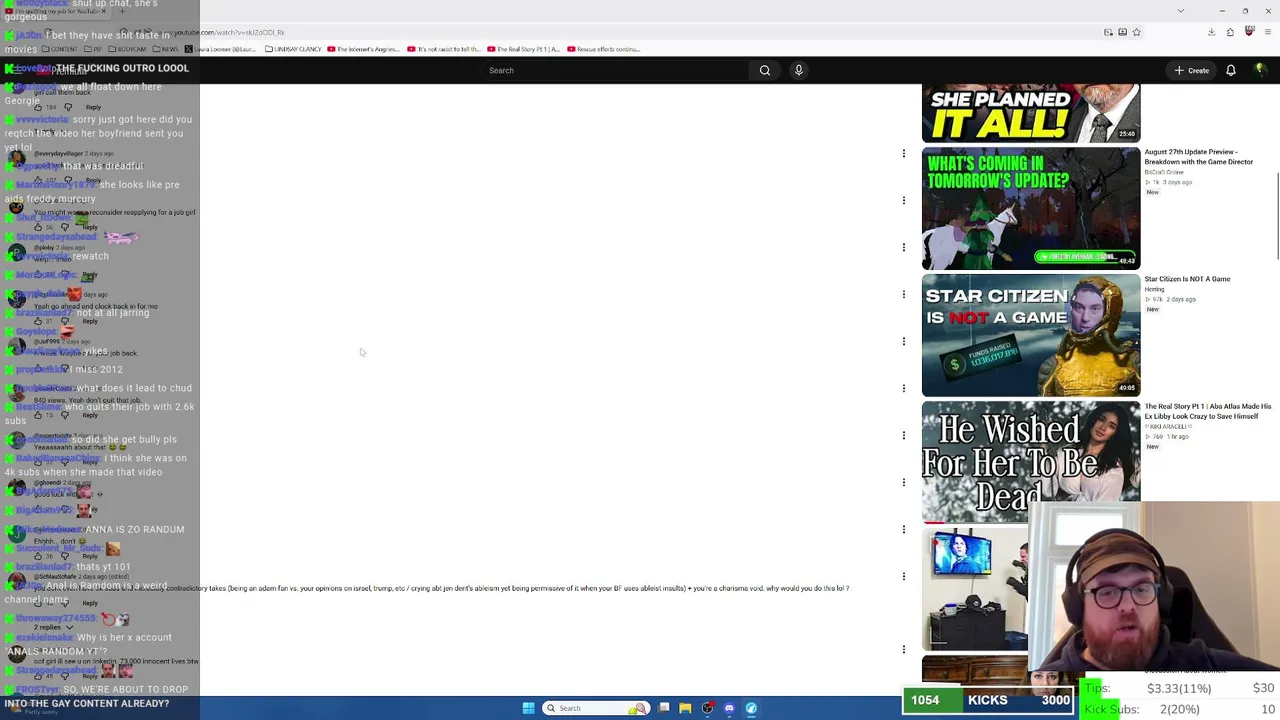Open the browser main menu icon
1280x720 pixels.
click(x=1268, y=32)
